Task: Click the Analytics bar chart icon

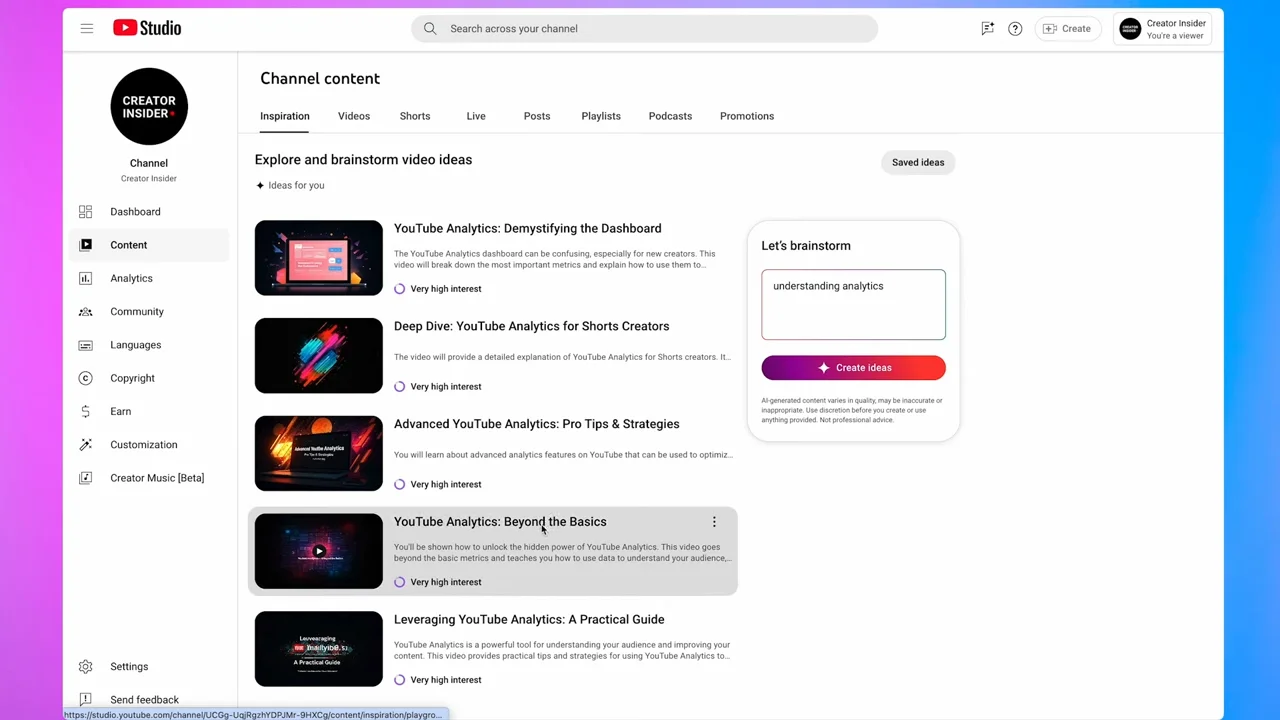Action: pyautogui.click(x=85, y=278)
